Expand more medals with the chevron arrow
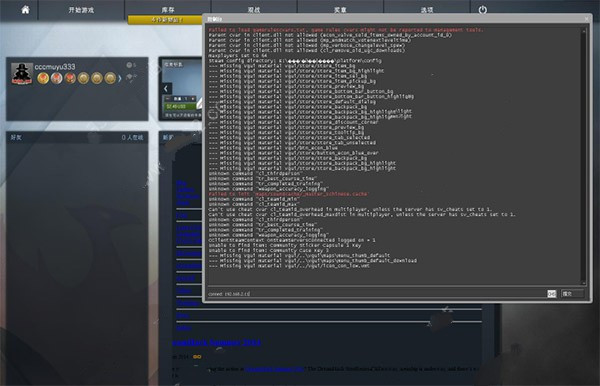The height and width of the screenshot is (386, 600). (120, 78)
